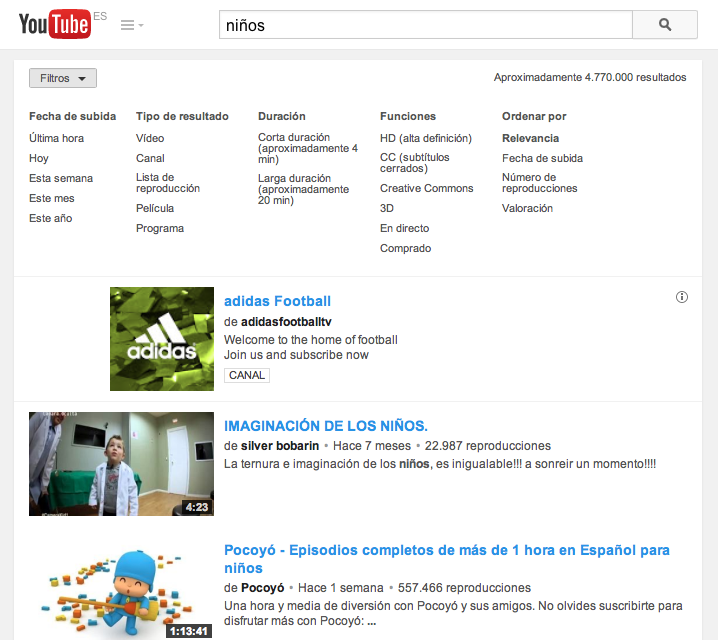Viewport: 718px width, 640px height.
Task: Click the magnifying glass search button
Action: (x=665, y=25)
